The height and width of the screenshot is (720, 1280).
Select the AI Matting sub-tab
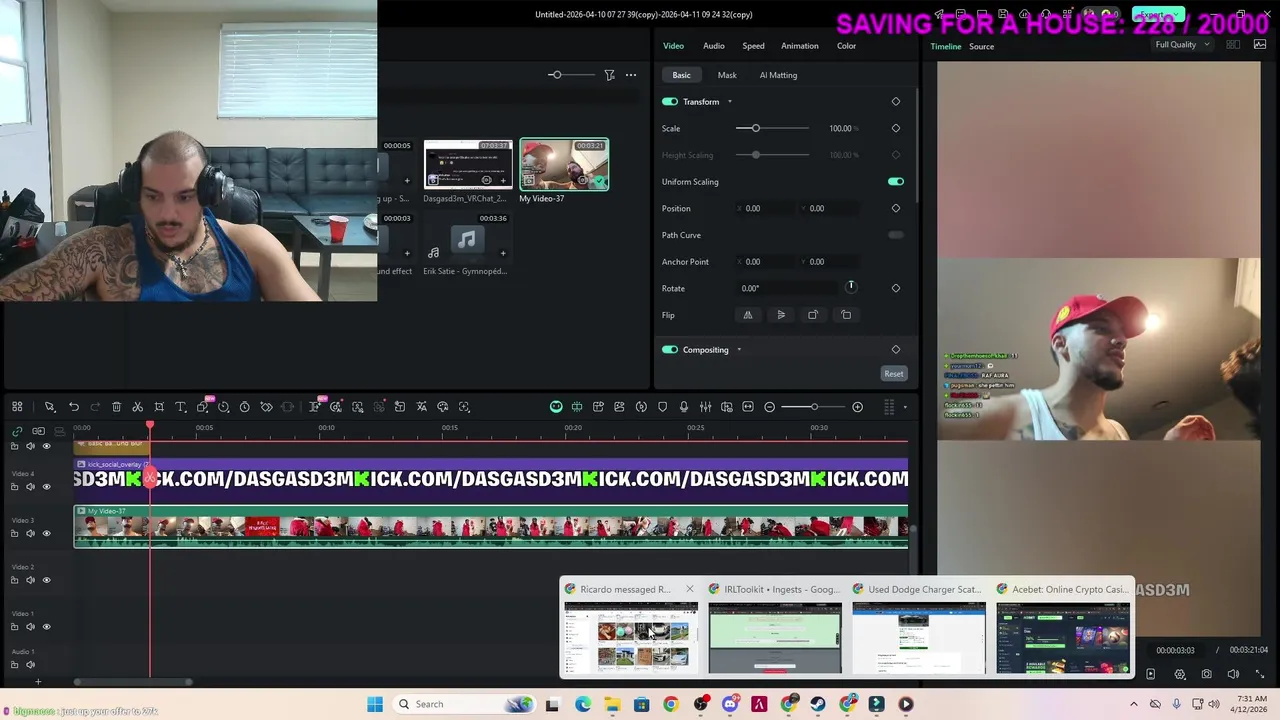tap(778, 75)
